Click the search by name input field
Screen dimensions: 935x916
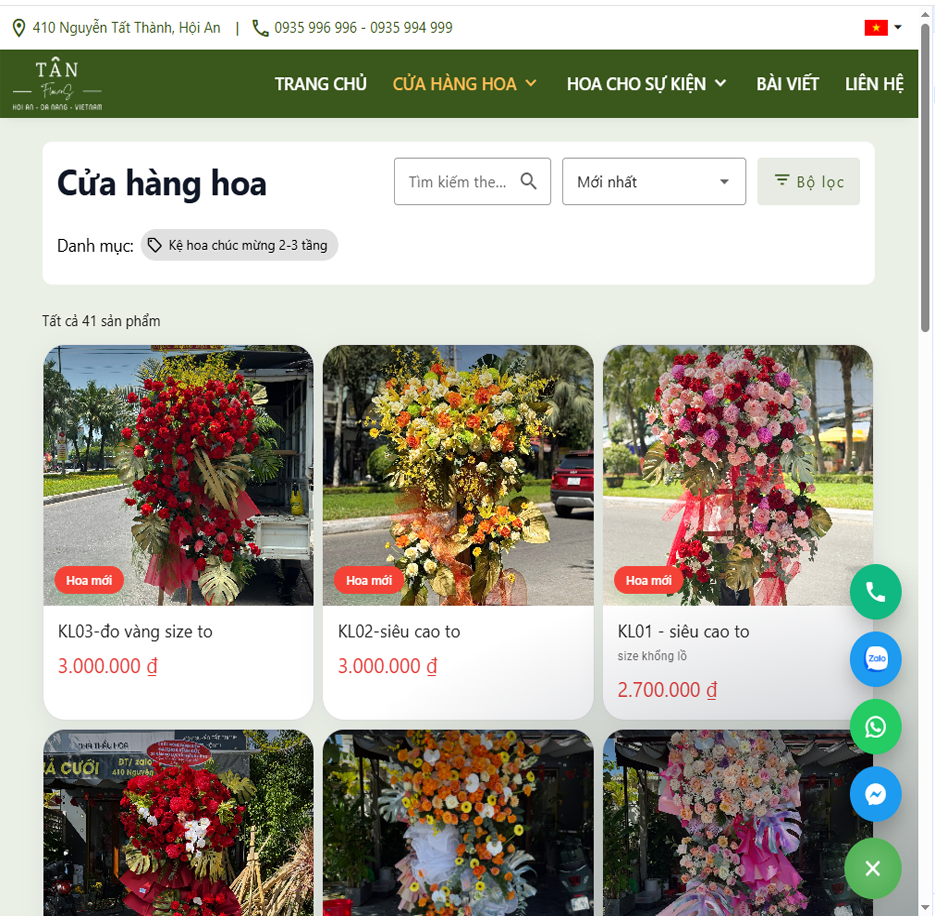(x=458, y=182)
